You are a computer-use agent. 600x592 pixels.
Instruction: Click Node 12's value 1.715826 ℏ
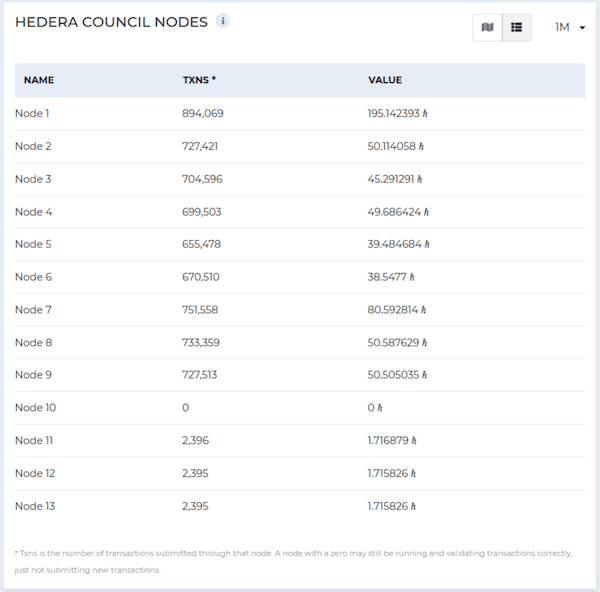392,474
